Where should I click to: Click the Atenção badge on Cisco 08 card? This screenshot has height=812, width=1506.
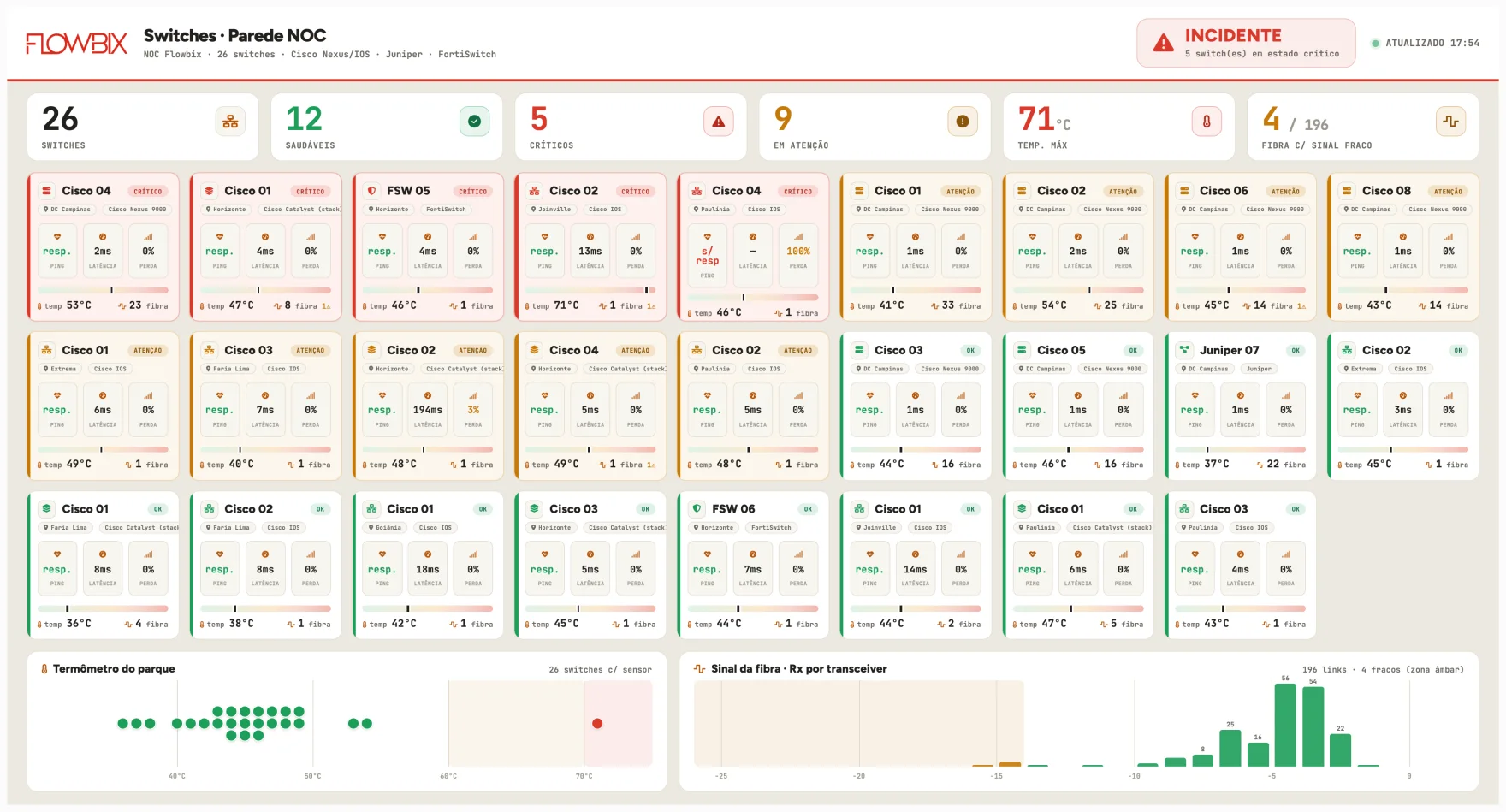(x=1448, y=192)
